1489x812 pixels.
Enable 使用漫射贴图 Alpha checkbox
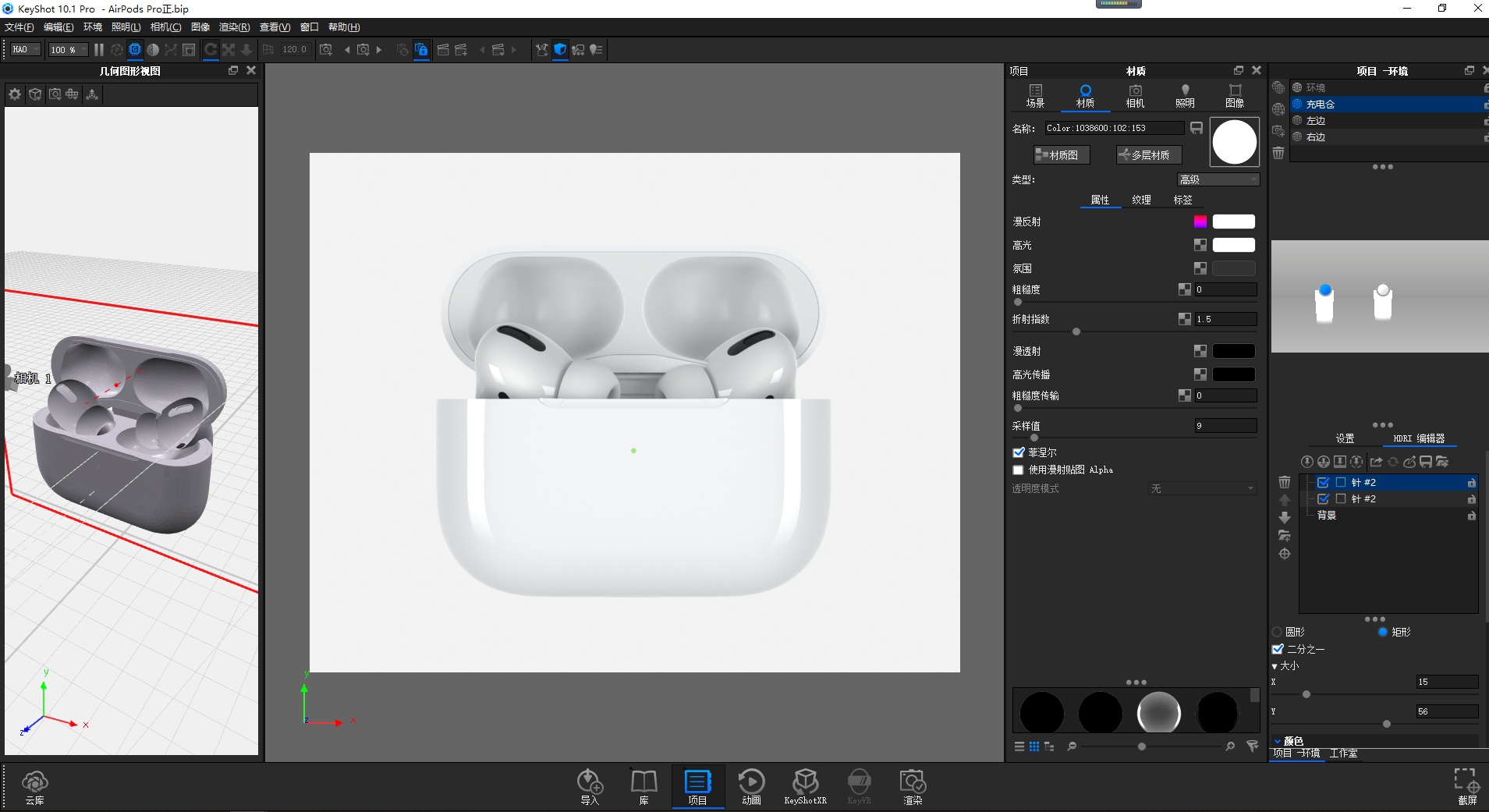[1018, 470]
